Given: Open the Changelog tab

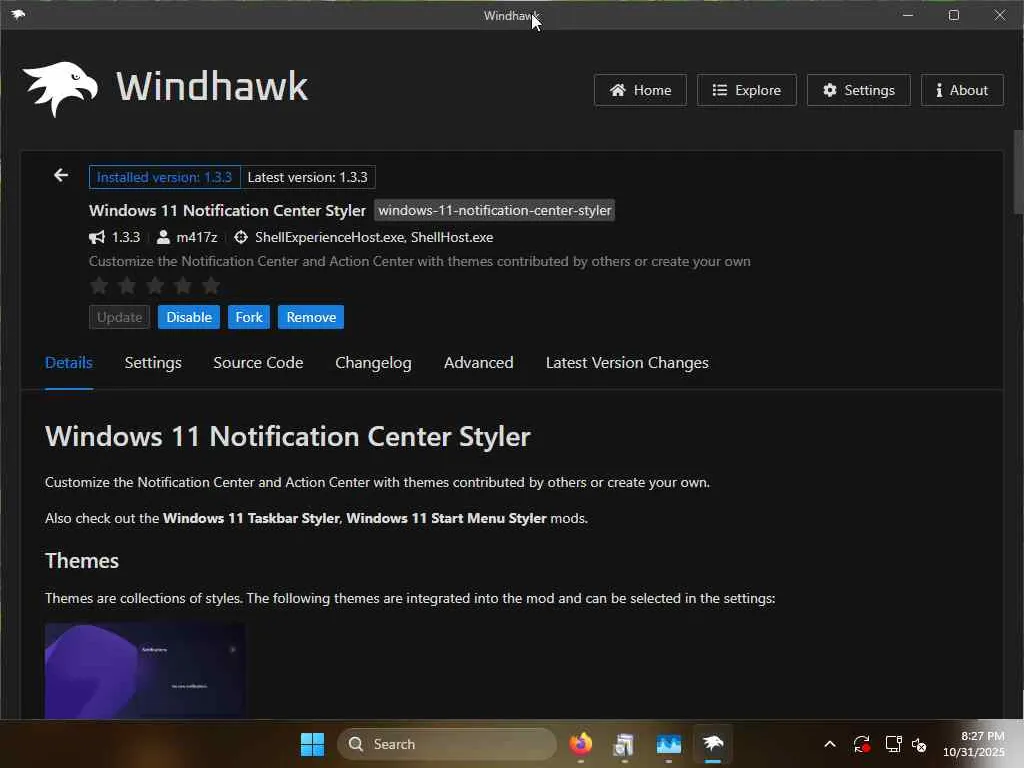Looking at the screenshot, I should click(373, 362).
